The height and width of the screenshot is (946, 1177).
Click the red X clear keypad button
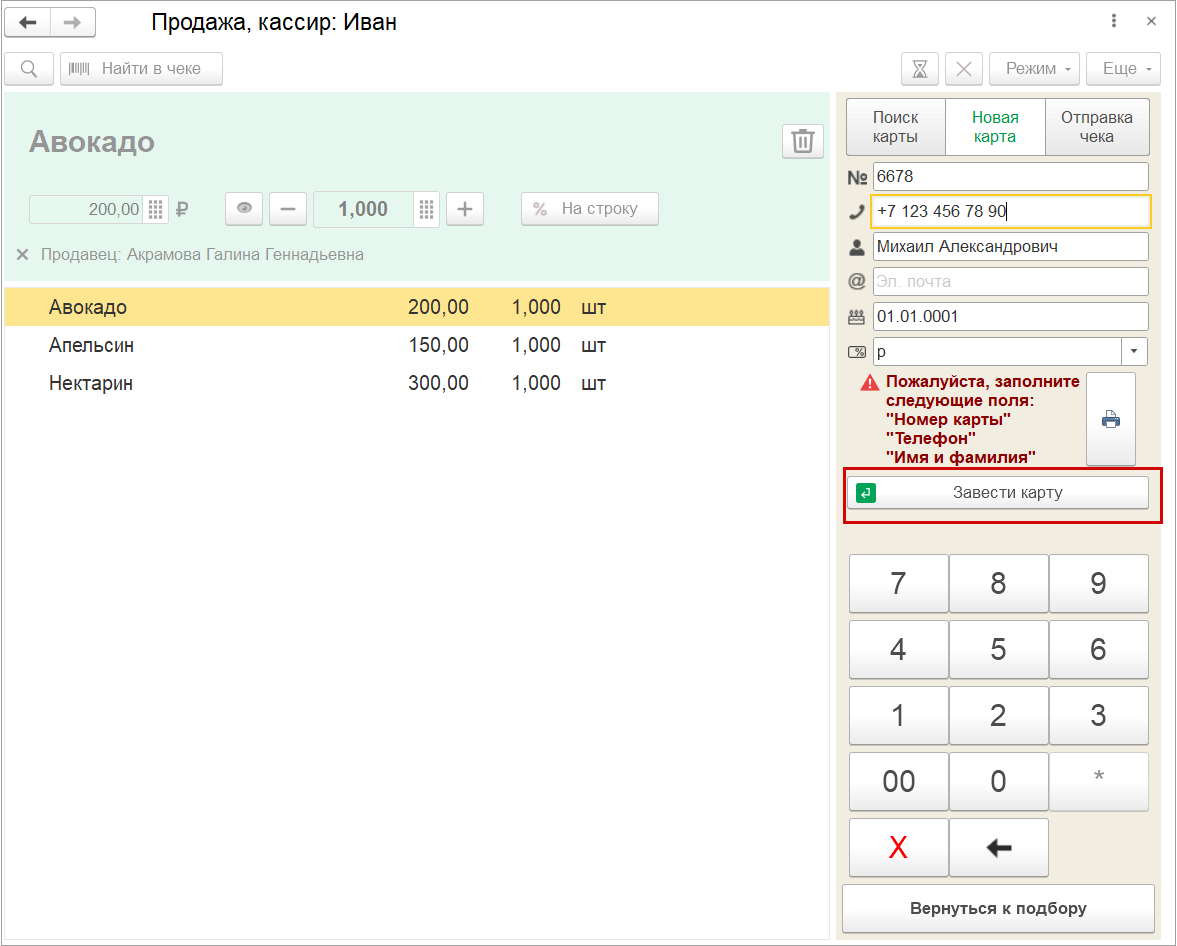[898, 848]
